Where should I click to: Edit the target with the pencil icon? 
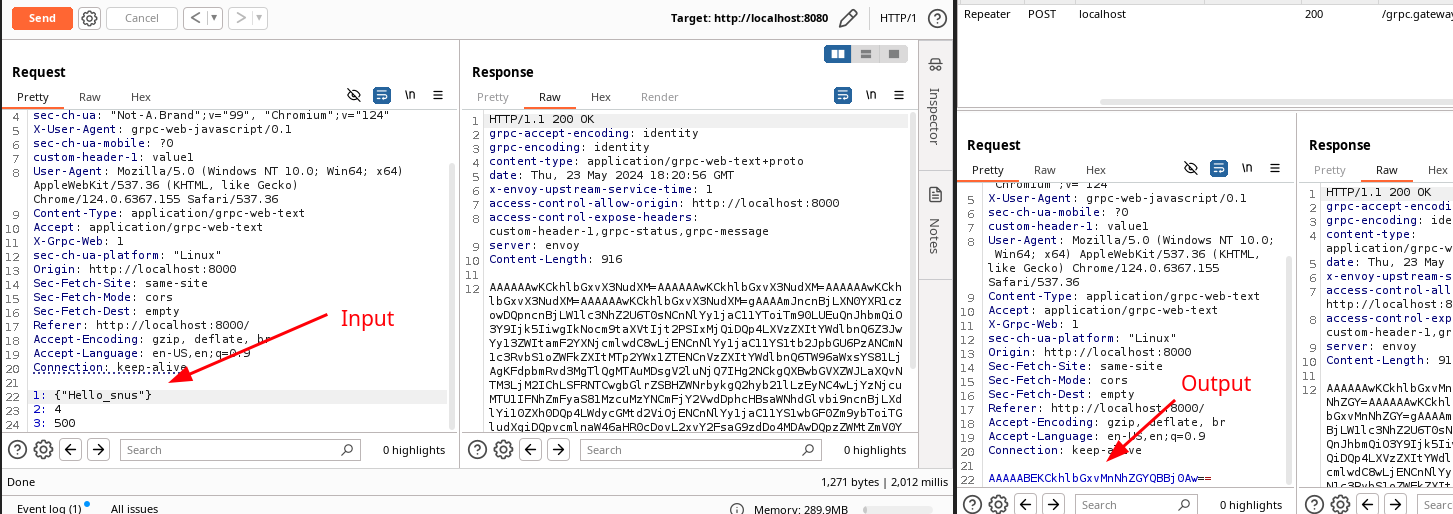(x=848, y=18)
